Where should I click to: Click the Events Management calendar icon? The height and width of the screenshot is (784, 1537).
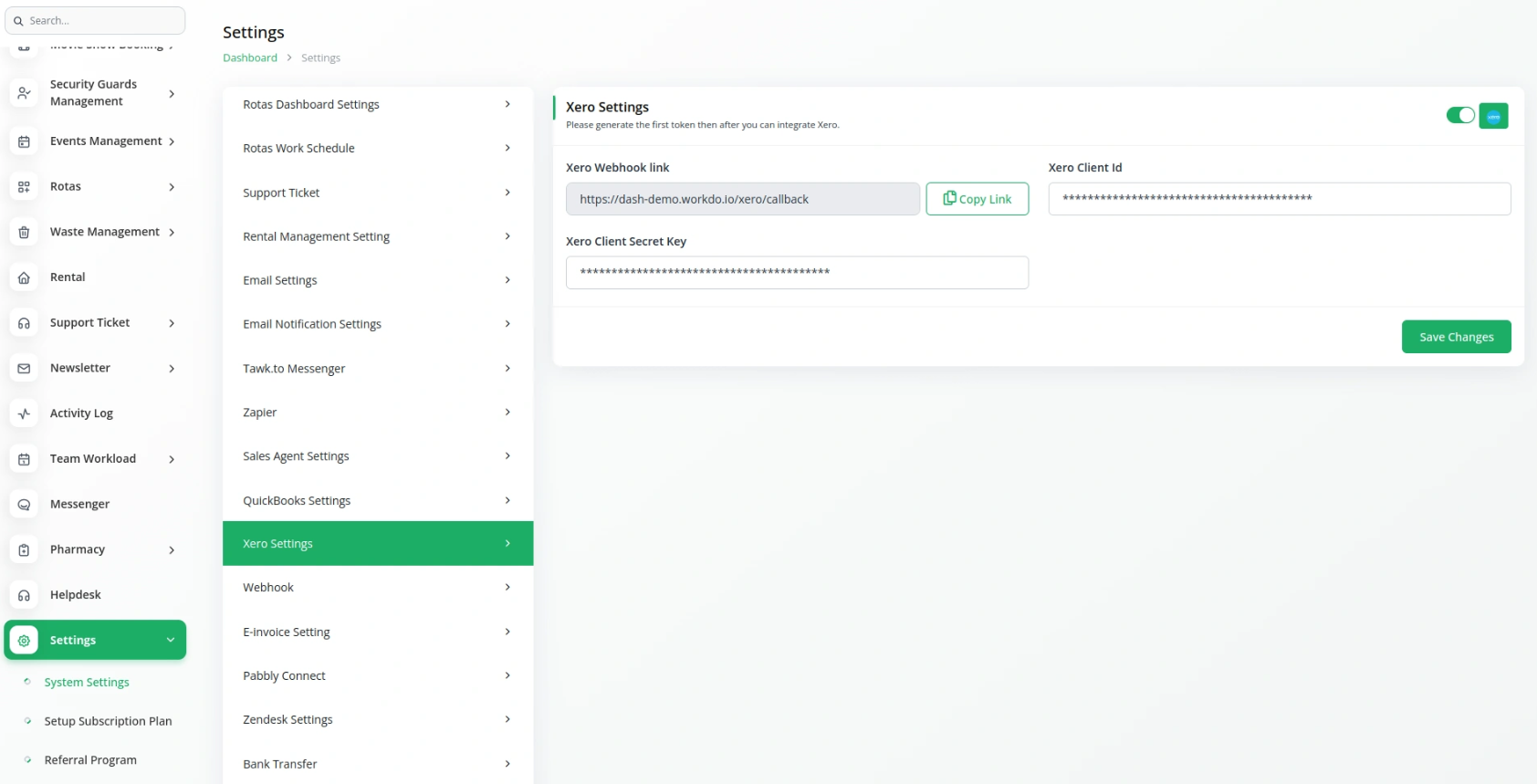pyautogui.click(x=24, y=141)
